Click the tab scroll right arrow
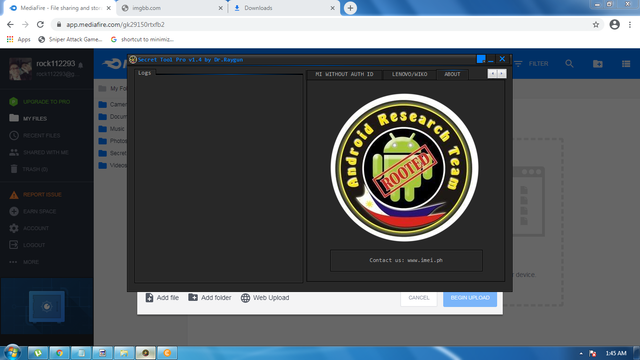Image resolution: width=640 pixels, height=360 pixels. click(x=502, y=73)
